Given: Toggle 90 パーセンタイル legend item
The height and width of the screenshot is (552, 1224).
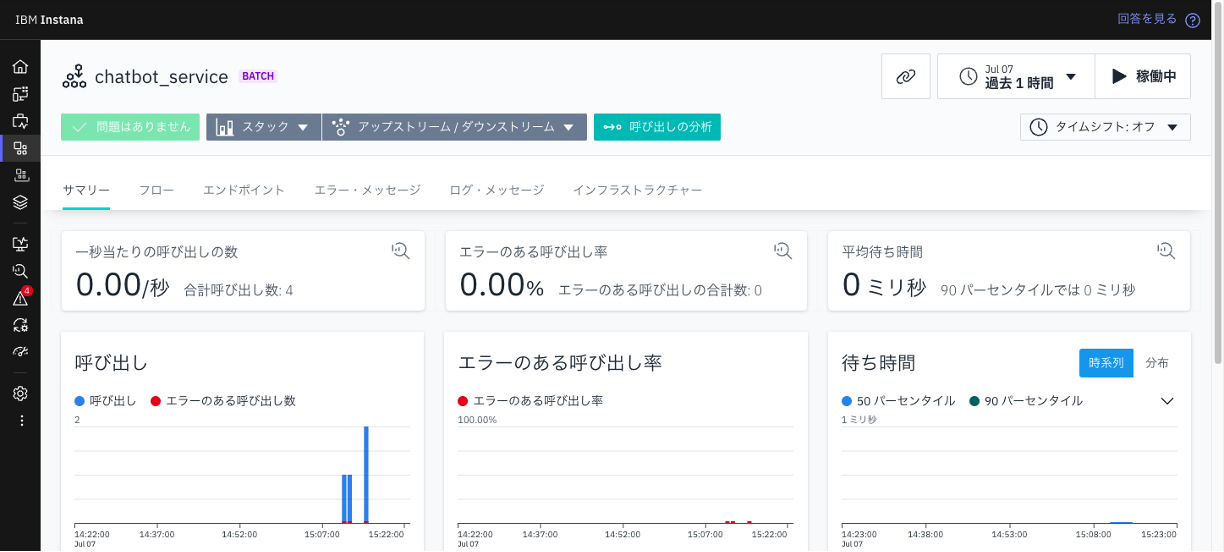Looking at the screenshot, I should [x=1026, y=401].
